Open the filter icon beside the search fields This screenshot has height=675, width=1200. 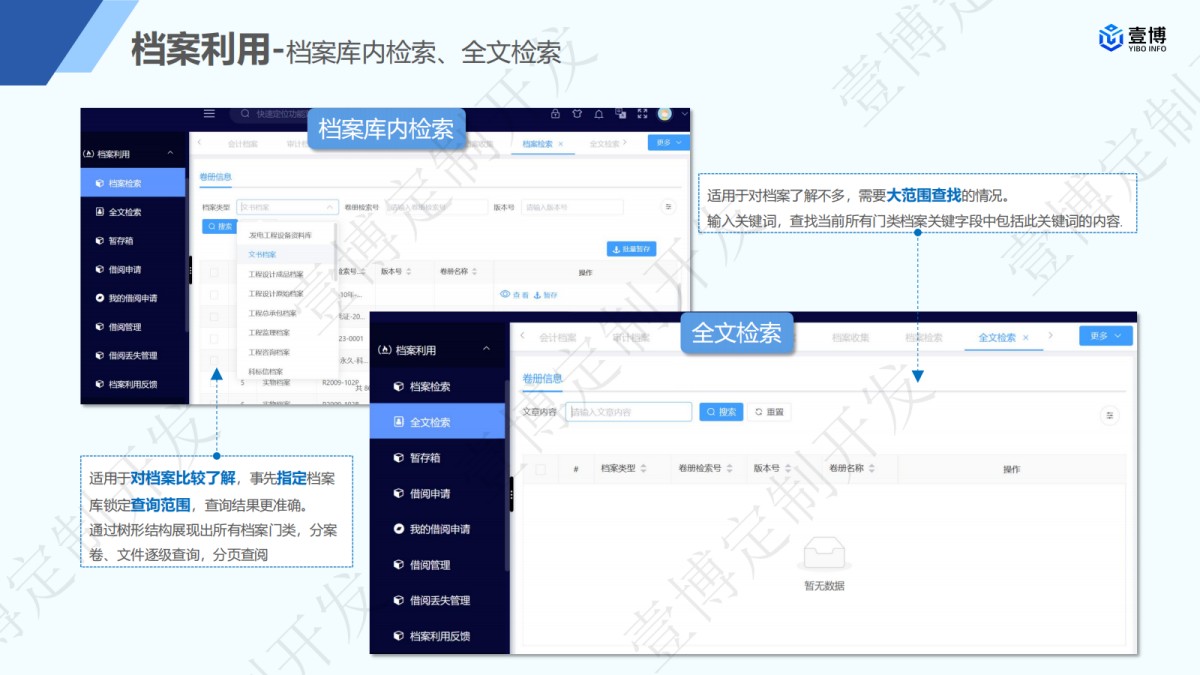tap(668, 206)
